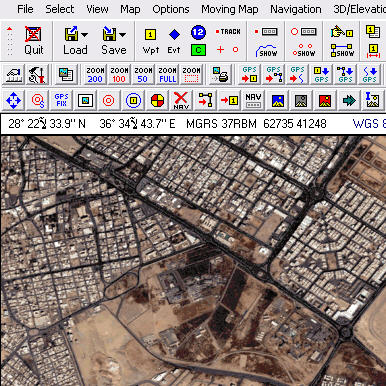Toggle the GPS FIX button
The width and height of the screenshot is (386, 386).
point(61,100)
